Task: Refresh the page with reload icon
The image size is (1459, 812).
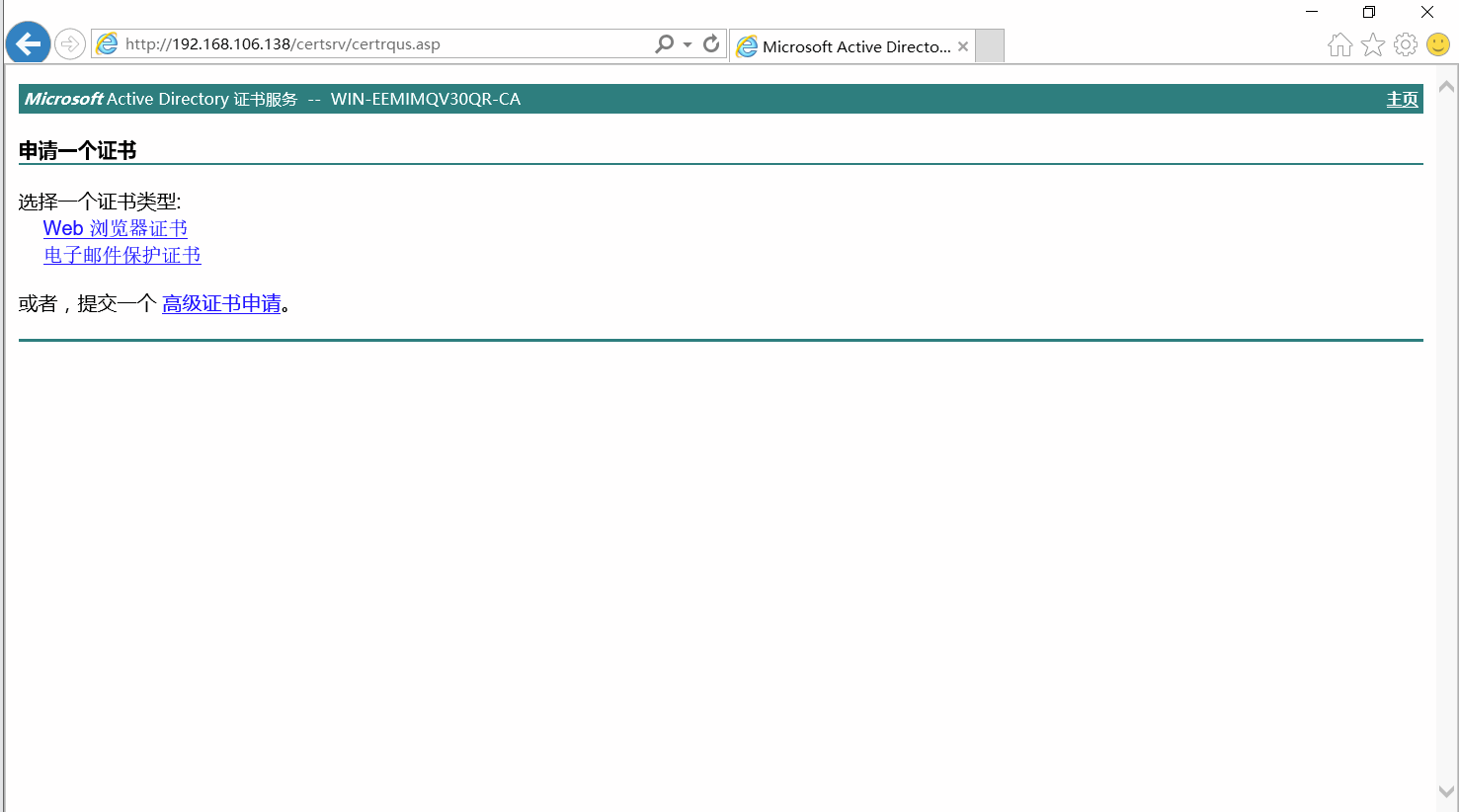Action: point(711,43)
